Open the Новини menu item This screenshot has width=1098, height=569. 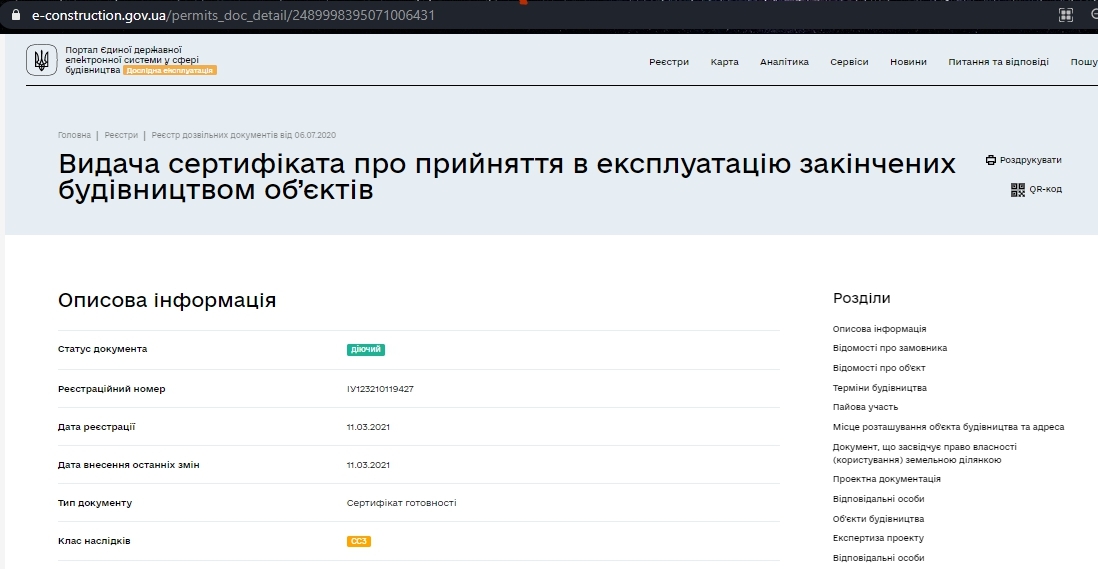click(x=908, y=62)
